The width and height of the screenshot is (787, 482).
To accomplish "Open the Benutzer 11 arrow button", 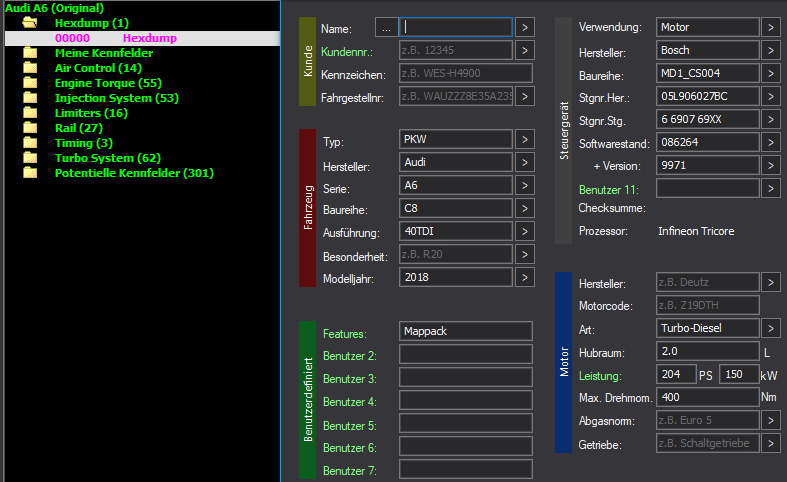I will click(771, 188).
